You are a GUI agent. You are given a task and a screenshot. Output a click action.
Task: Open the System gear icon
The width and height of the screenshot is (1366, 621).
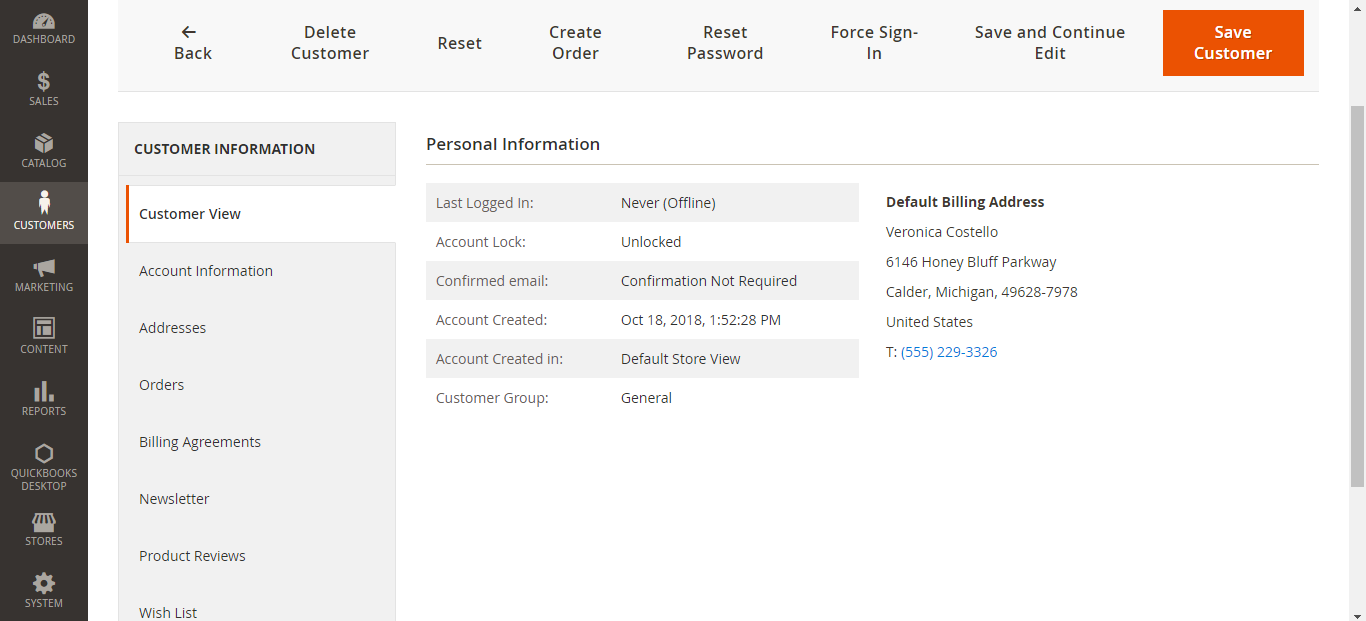(x=44, y=584)
